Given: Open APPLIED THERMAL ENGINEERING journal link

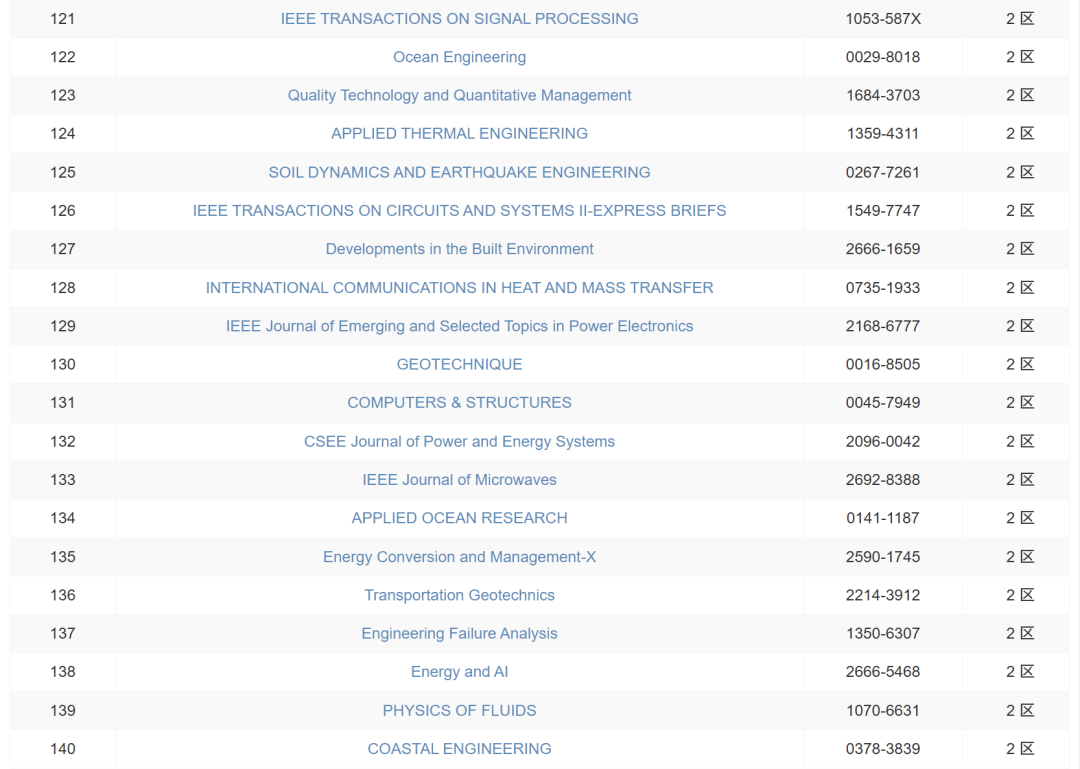Looking at the screenshot, I should pyautogui.click(x=459, y=134).
